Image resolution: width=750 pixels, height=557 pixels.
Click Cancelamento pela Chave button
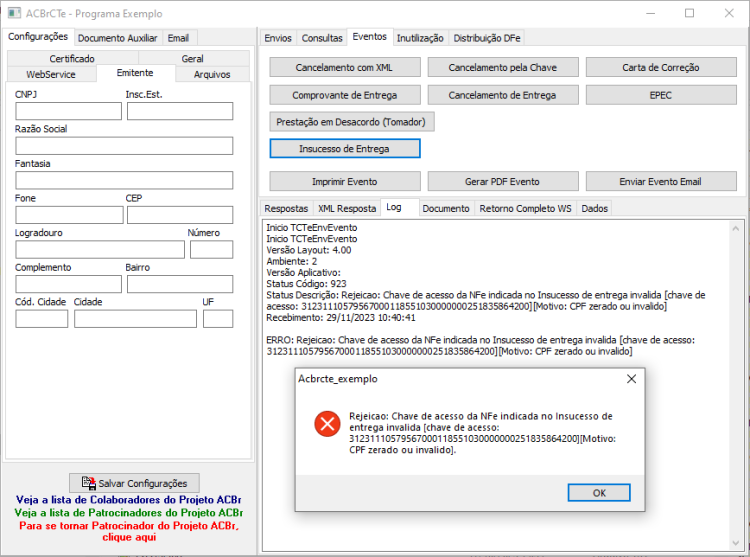tap(503, 67)
